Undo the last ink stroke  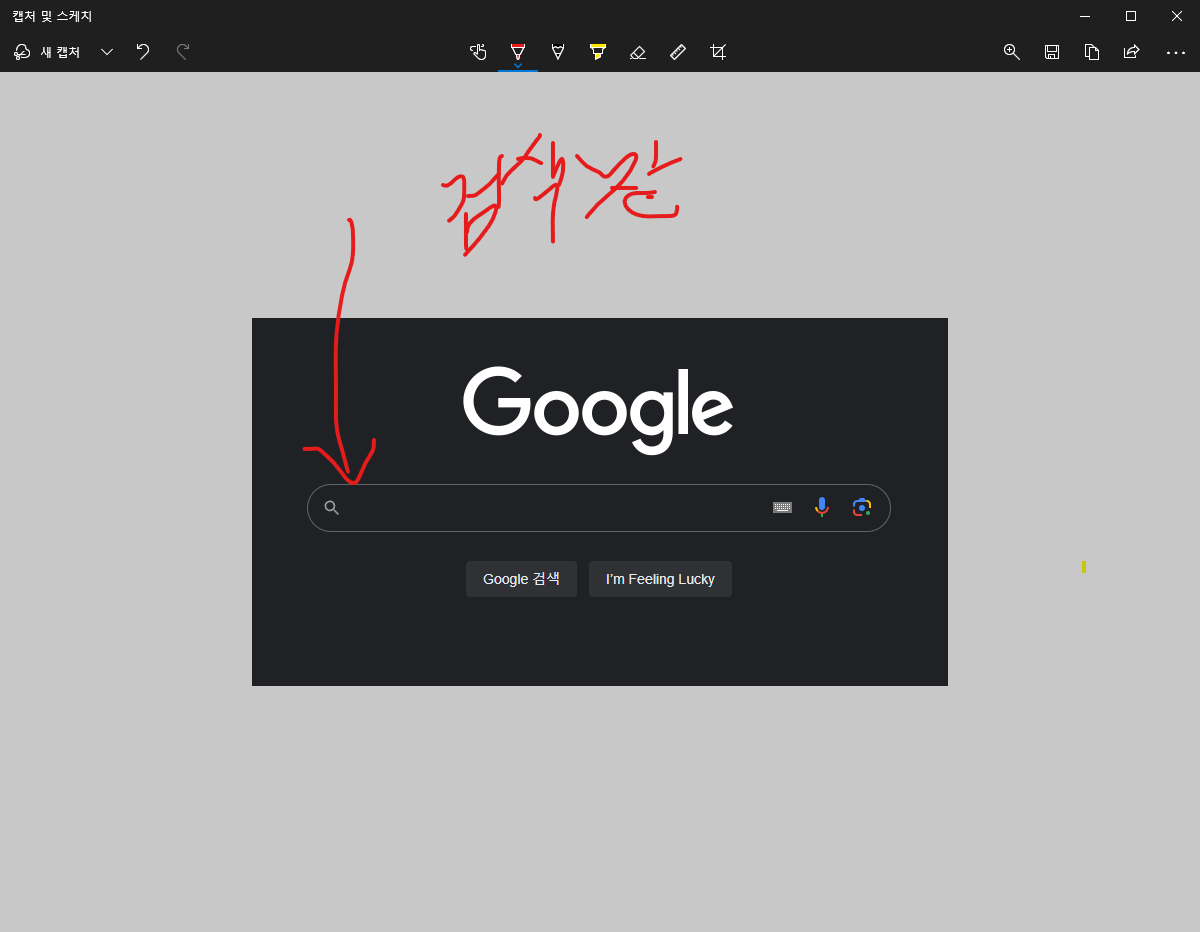click(143, 52)
